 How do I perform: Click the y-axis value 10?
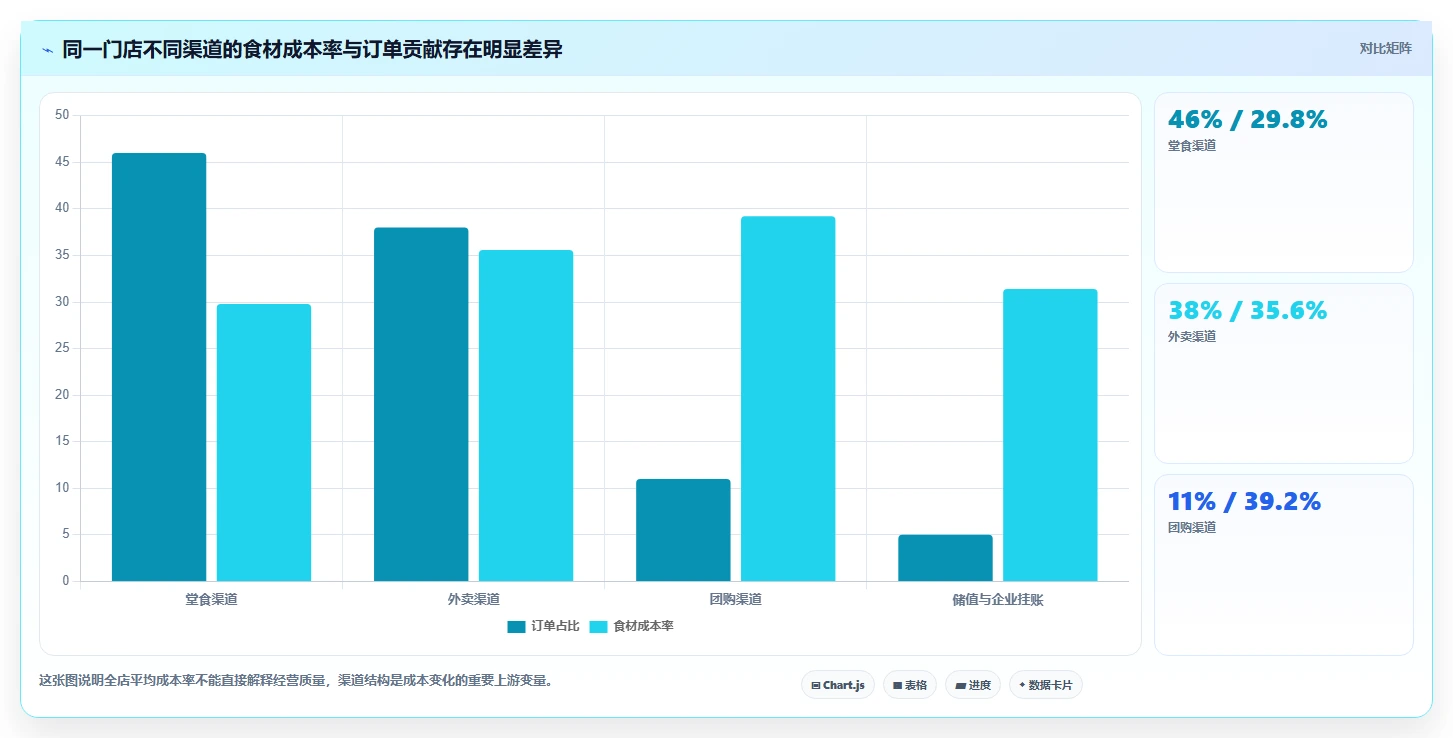[x=62, y=488]
